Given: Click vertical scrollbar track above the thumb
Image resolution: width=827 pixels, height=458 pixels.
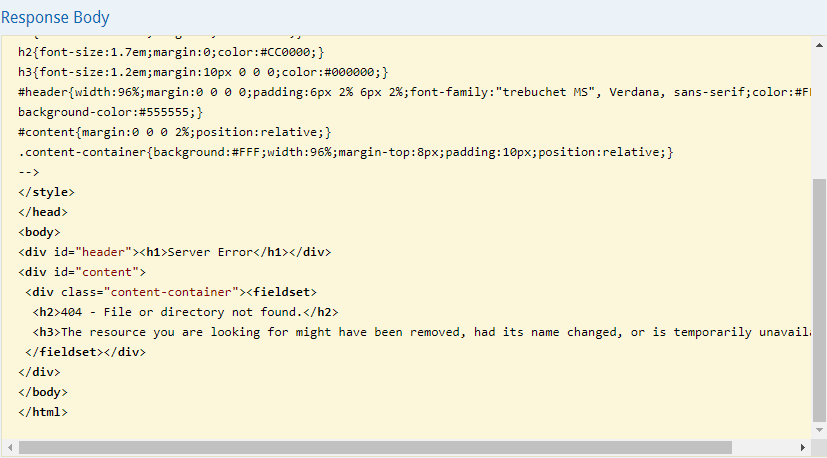Looking at the screenshot, I should click(819, 110).
